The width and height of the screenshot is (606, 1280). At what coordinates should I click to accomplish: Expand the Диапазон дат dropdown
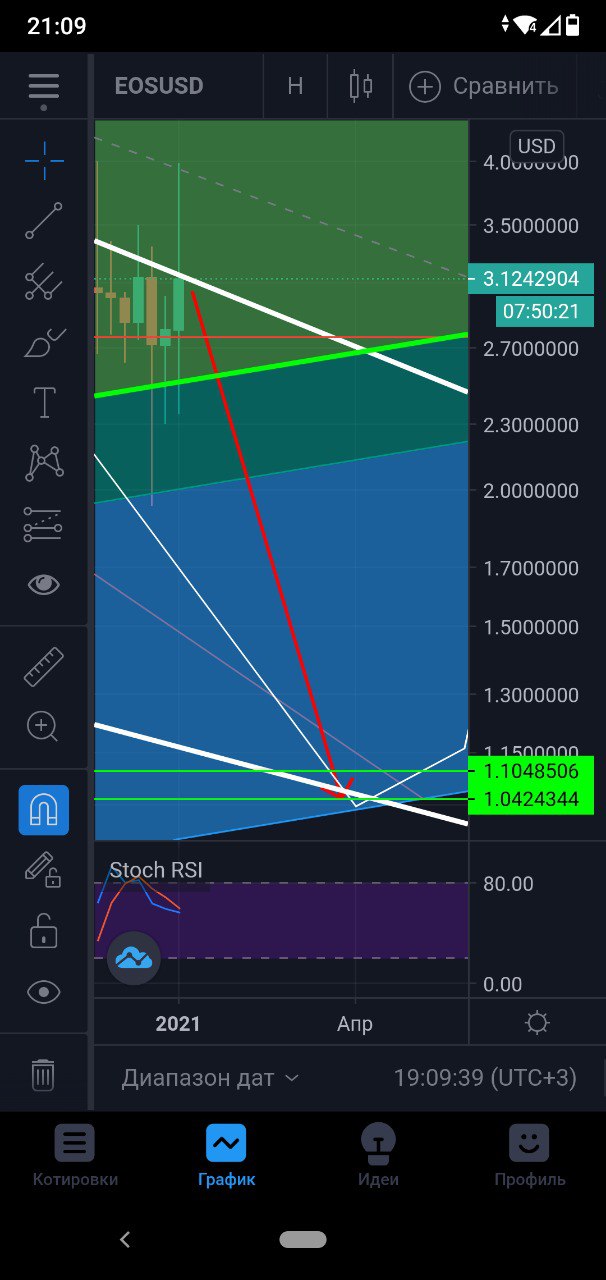pos(210,1078)
